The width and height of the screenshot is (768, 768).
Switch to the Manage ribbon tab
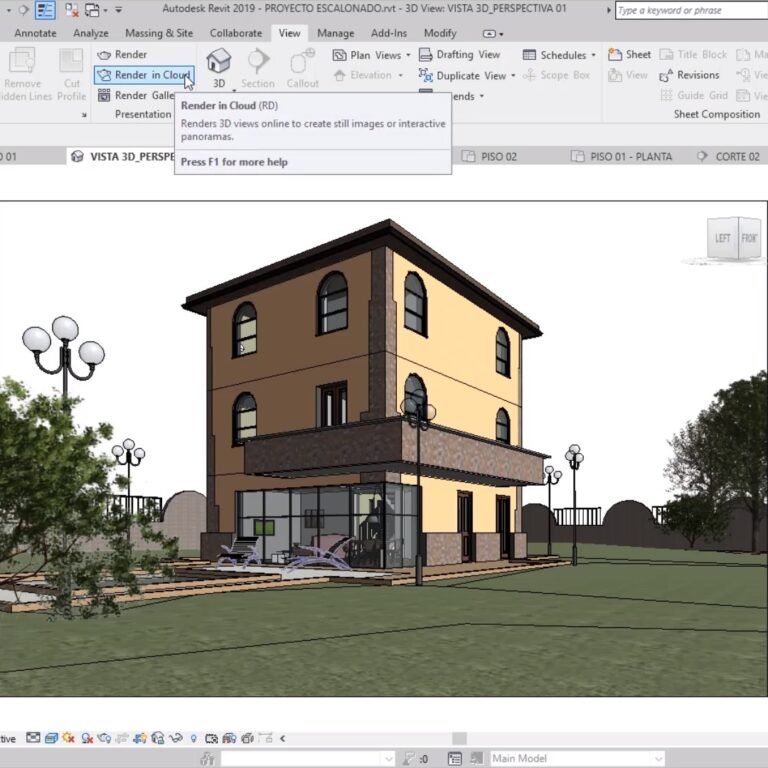(x=335, y=33)
